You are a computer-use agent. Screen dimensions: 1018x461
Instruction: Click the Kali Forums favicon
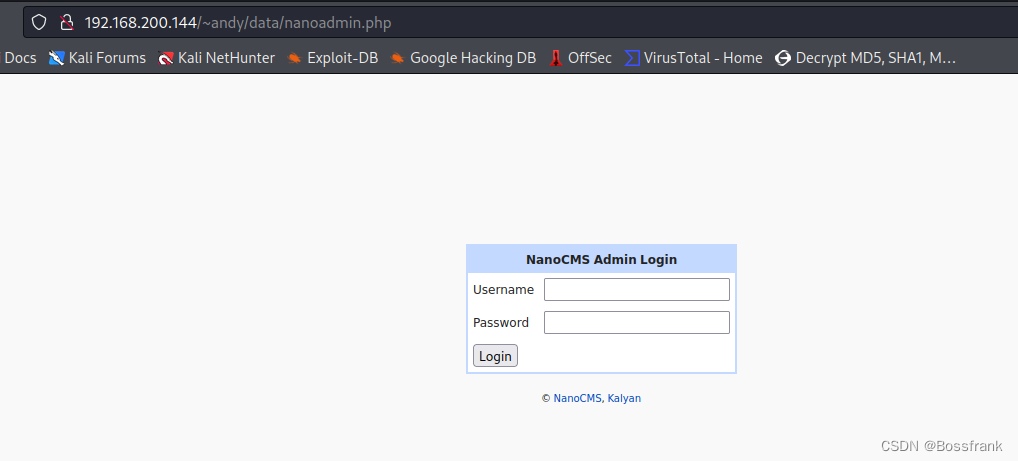56,58
